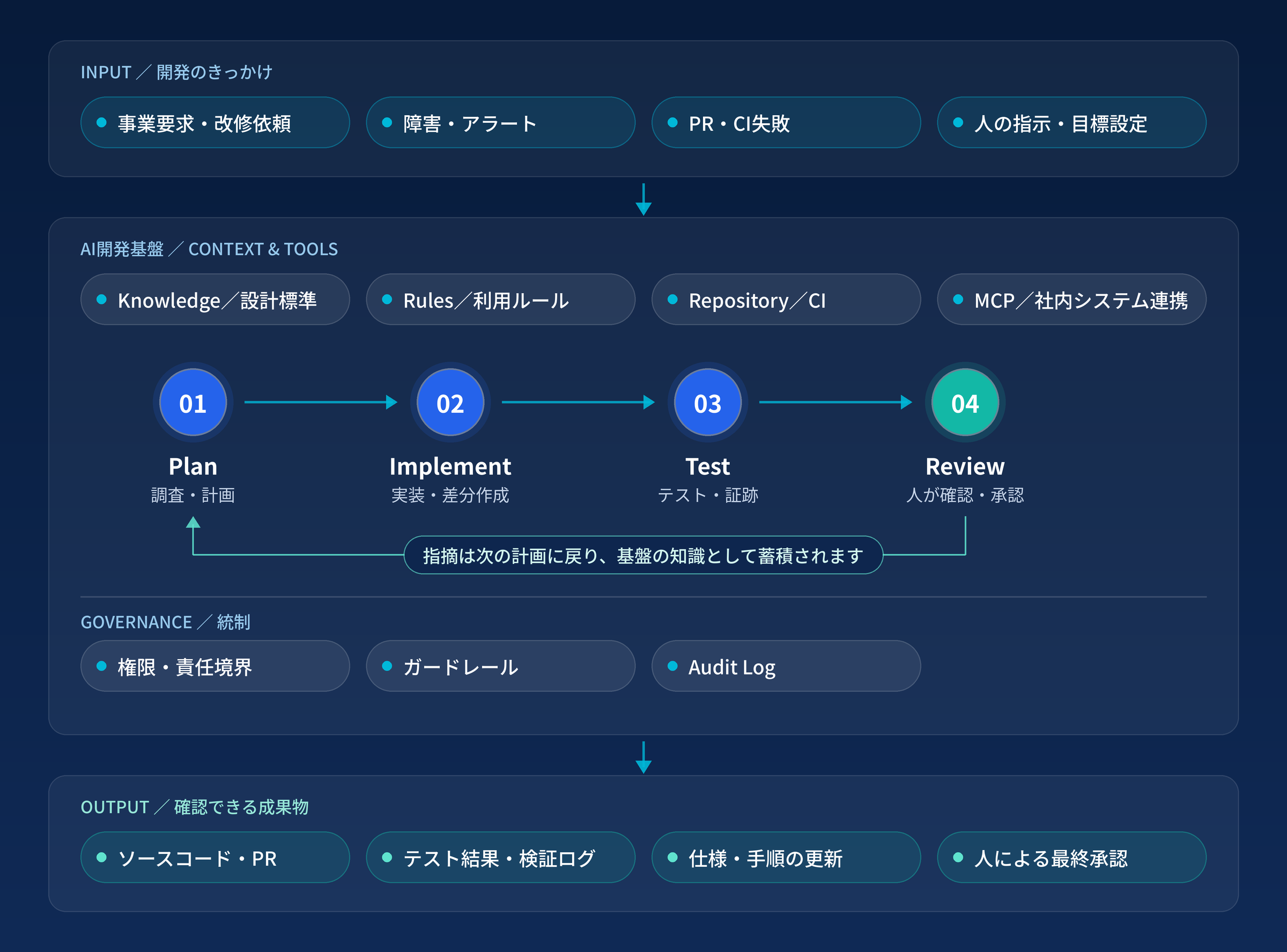
Task: Click the INPUT／開発のきっかけ heading
Action: [x=176, y=72]
